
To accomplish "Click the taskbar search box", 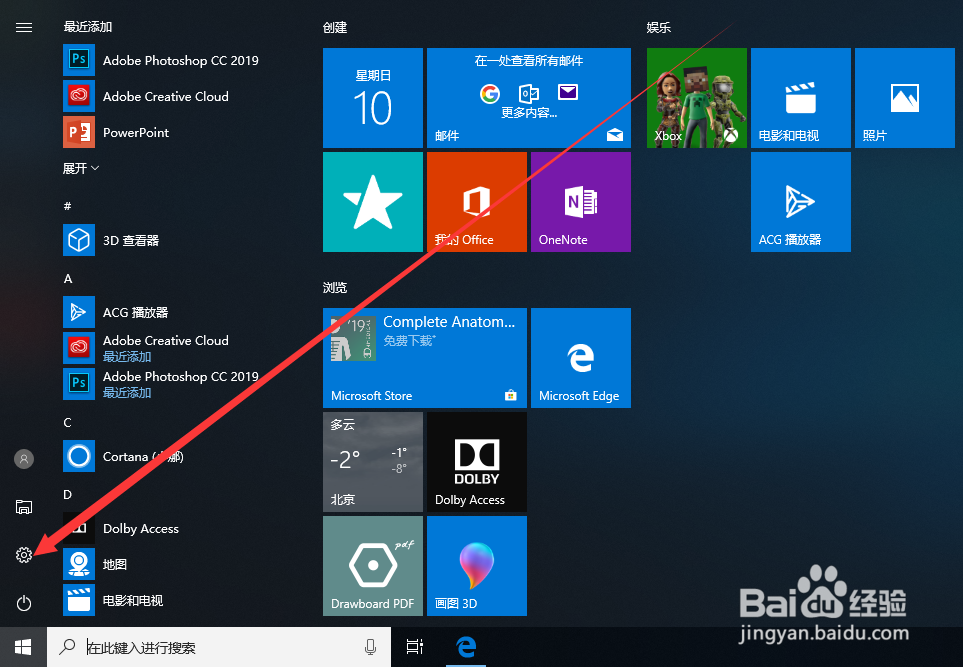I will coord(219,647).
